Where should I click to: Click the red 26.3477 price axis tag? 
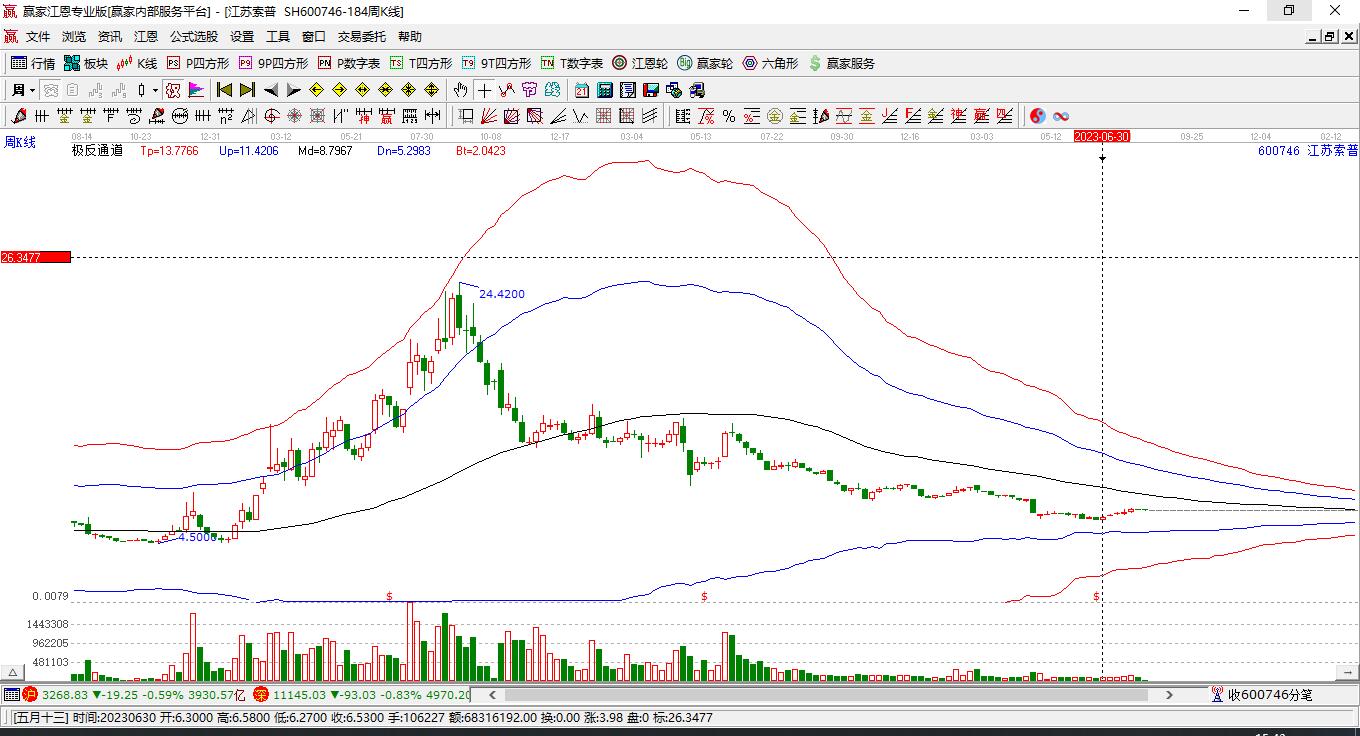click(x=36, y=257)
